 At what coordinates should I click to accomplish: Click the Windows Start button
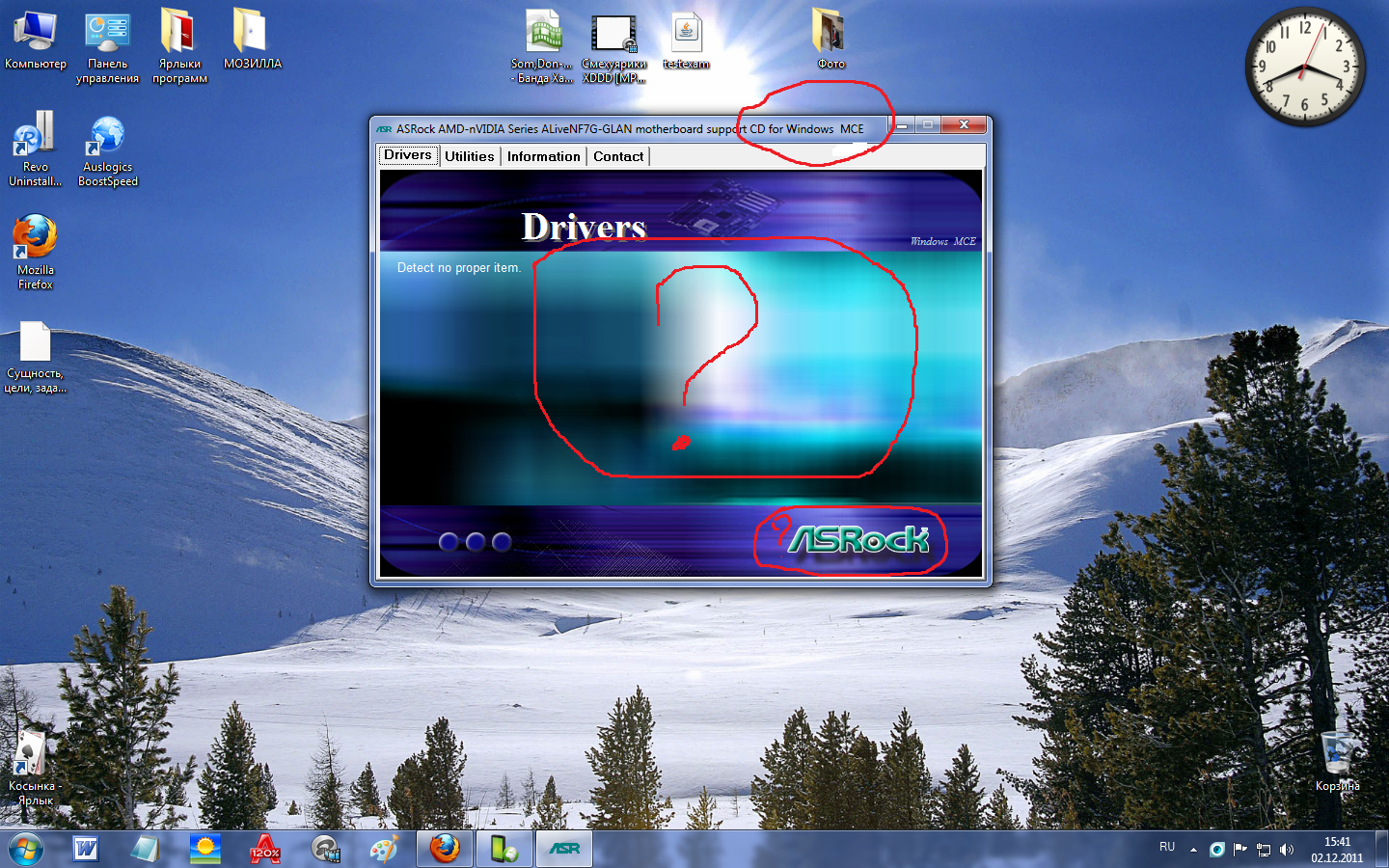pyautogui.click(x=25, y=850)
